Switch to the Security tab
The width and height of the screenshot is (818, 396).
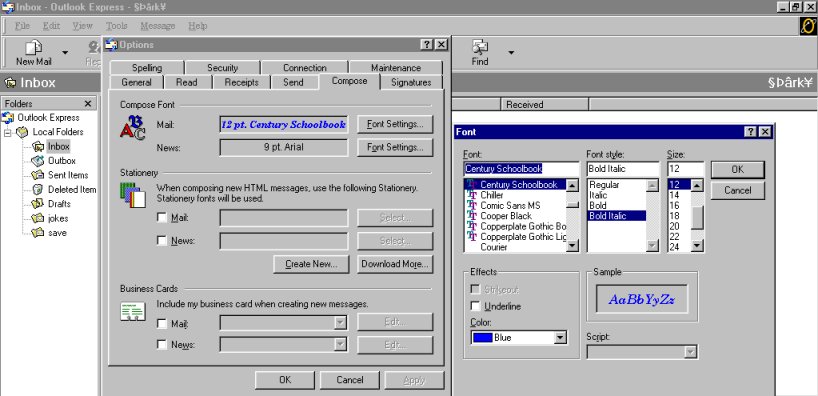click(222, 68)
